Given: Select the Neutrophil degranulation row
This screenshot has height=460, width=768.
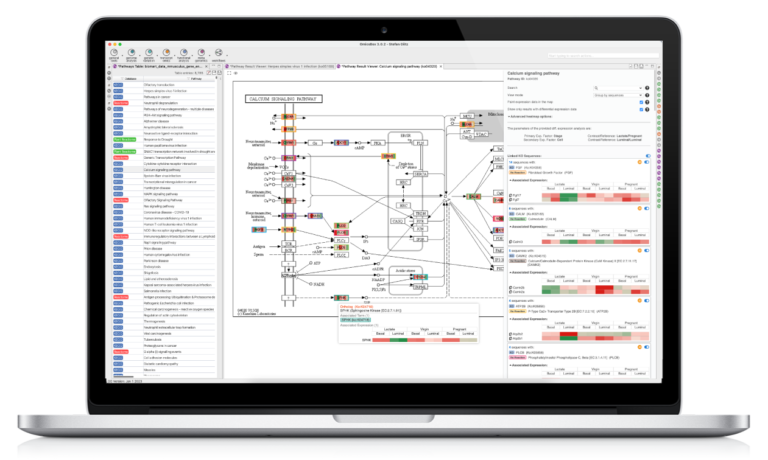Looking at the screenshot, I should point(162,103).
